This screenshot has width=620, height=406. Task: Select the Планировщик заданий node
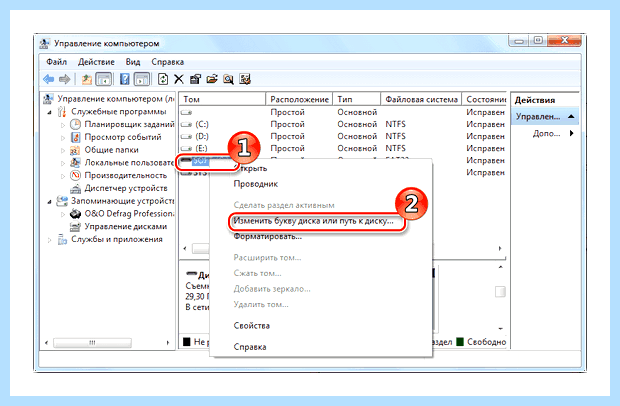(129, 125)
